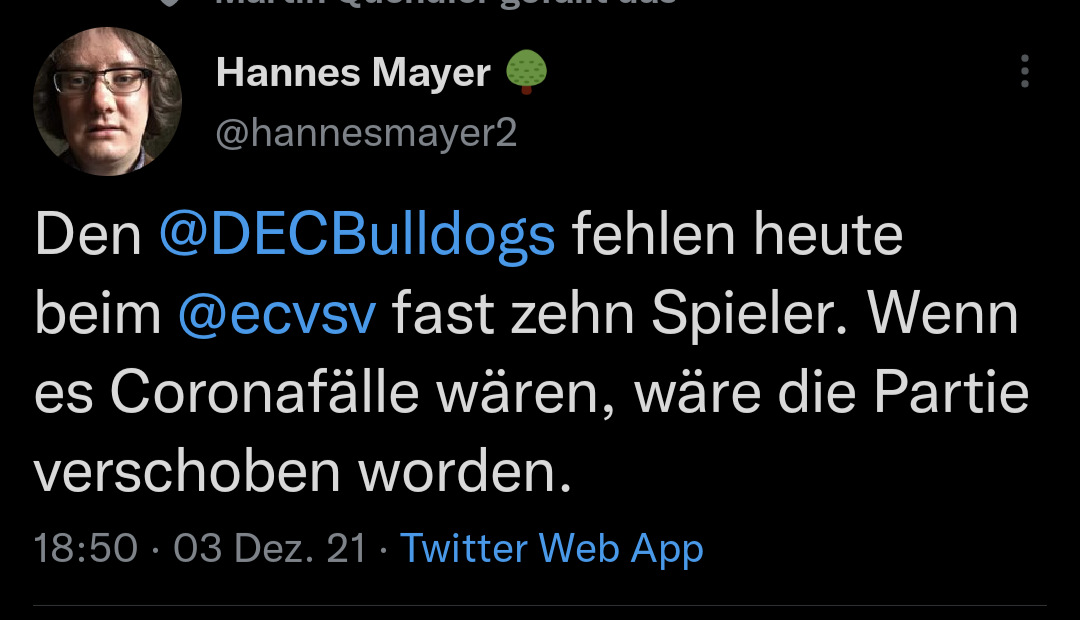Click Hannes Mayer's profile picture
The width and height of the screenshot is (1080, 620).
(x=108, y=101)
